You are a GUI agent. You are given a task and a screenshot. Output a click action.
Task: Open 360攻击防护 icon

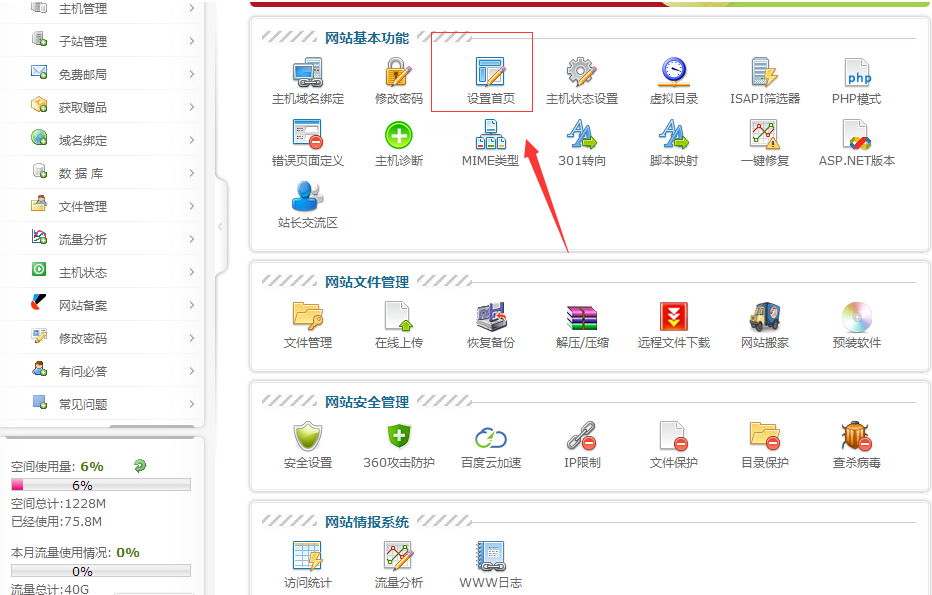[x=399, y=436]
